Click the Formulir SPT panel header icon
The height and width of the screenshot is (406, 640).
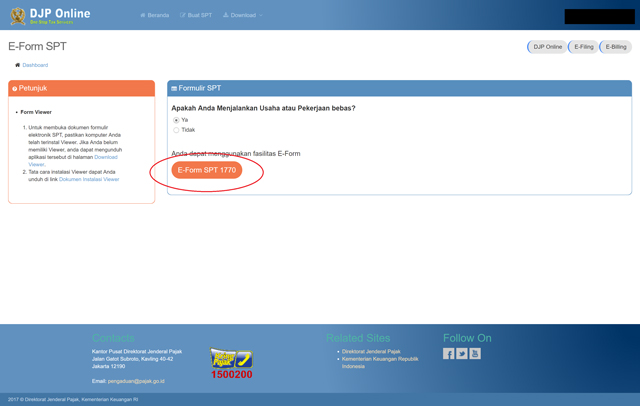tap(174, 89)
